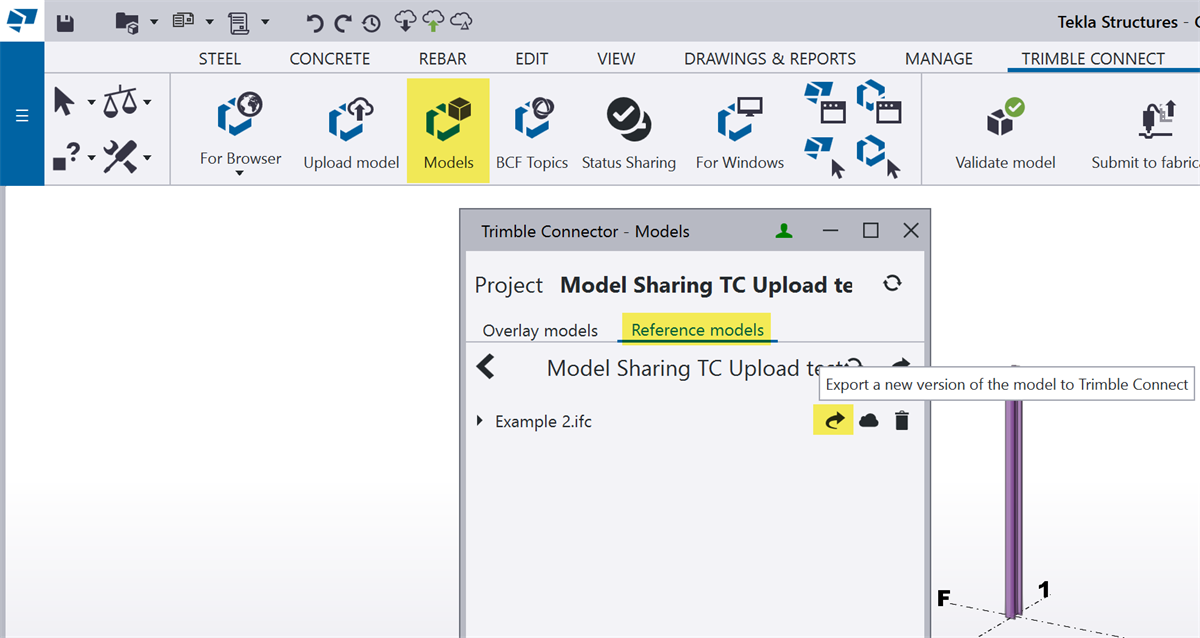The width and height of the screenshot is (1200, 638).
Task: Expand the drawings list dropdown arrow
Action: coord(209,22)
